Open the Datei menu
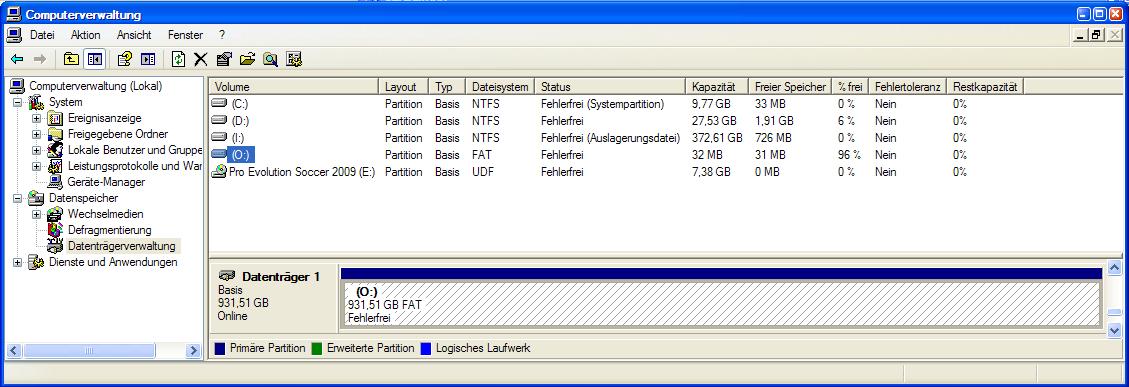Viewport: 1129px width, 387px height. coord(42,35)
